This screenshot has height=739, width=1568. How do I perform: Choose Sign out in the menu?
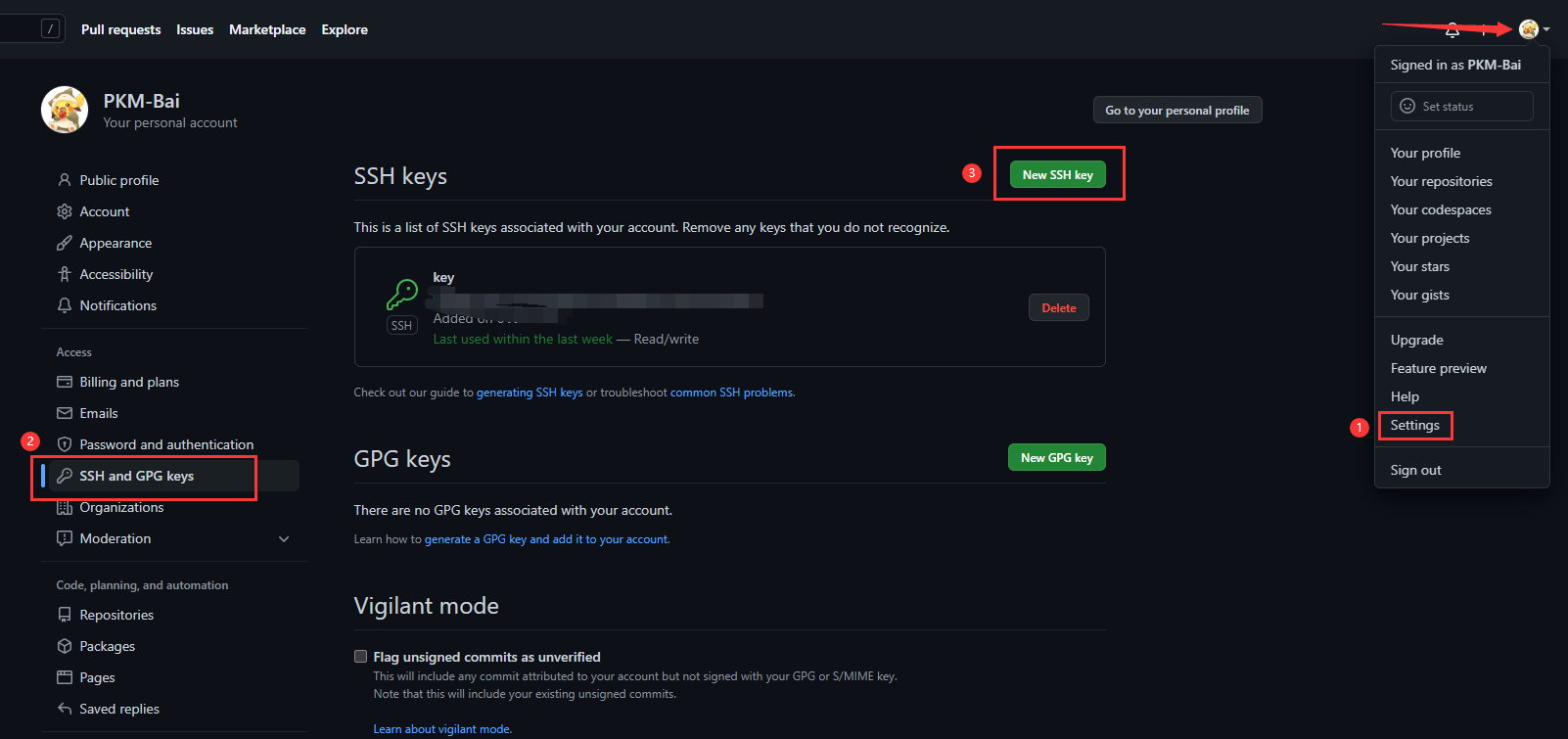(x=1416, y=470)
